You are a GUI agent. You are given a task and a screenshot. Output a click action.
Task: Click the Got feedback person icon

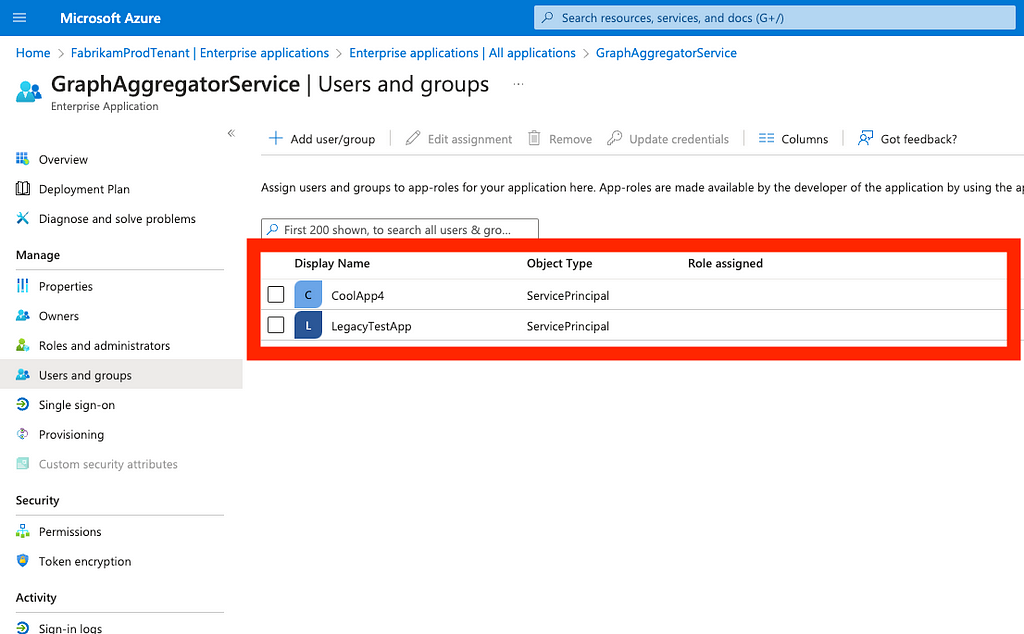click(x=865, y=138)
